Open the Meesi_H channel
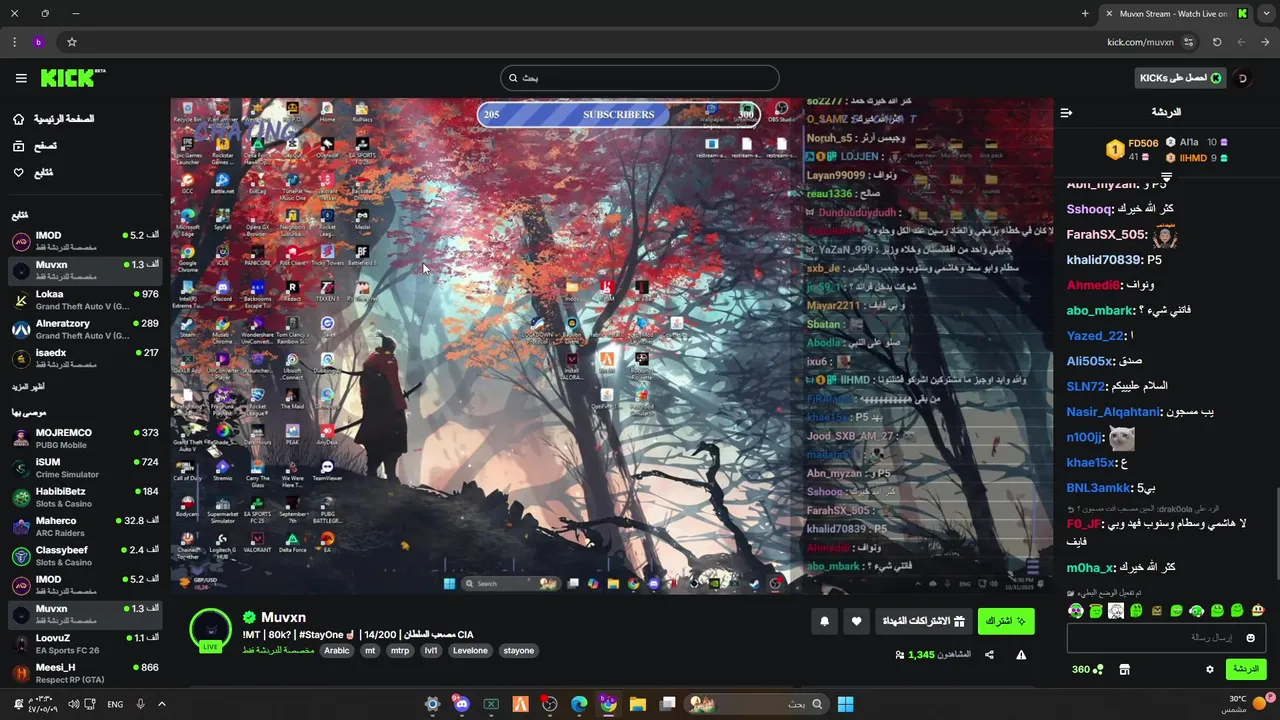Viewport: 1280px width, 720px height. (x=85, y=673)
